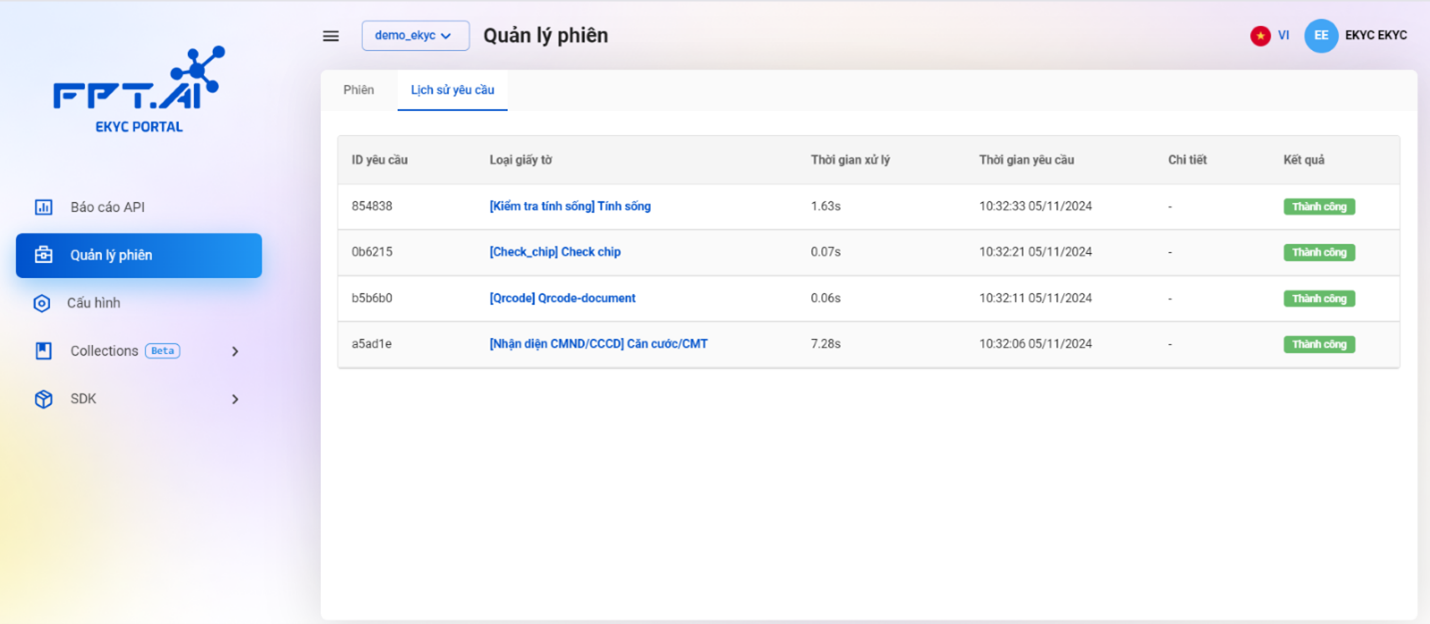The width and height of the screenshot is (1430, 624).
Task: Open the Nhận diện CMND/CCCD request link
Action: pyautogui.click(x=598, y=344)
